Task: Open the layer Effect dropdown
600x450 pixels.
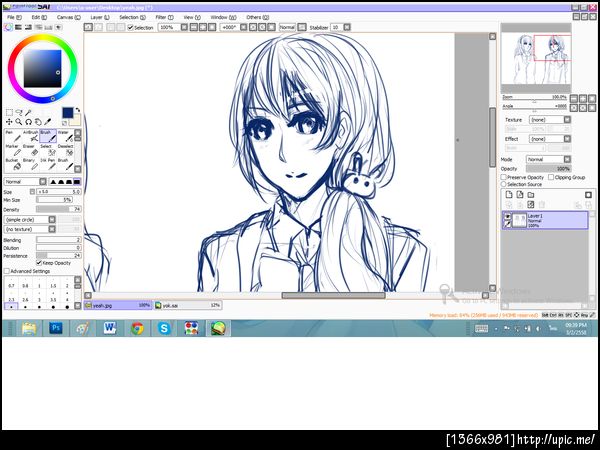Action: coord(550,139)
